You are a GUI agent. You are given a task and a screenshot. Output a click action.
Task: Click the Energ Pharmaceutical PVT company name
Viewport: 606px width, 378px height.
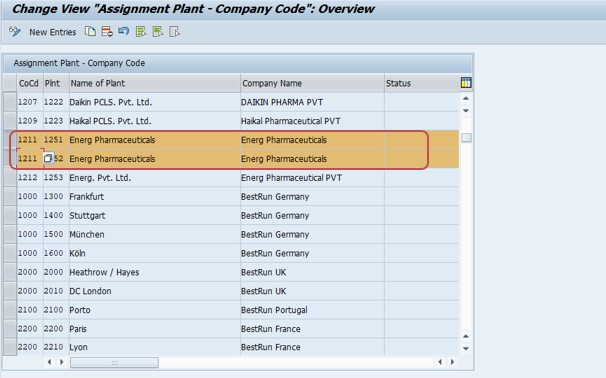[291, 178]
